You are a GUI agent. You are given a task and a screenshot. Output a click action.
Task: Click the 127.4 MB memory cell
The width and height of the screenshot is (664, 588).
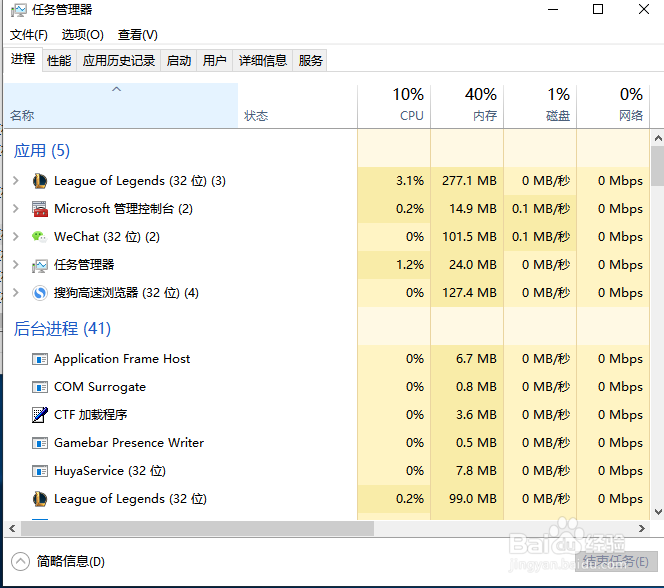click(x=469, y=293)
